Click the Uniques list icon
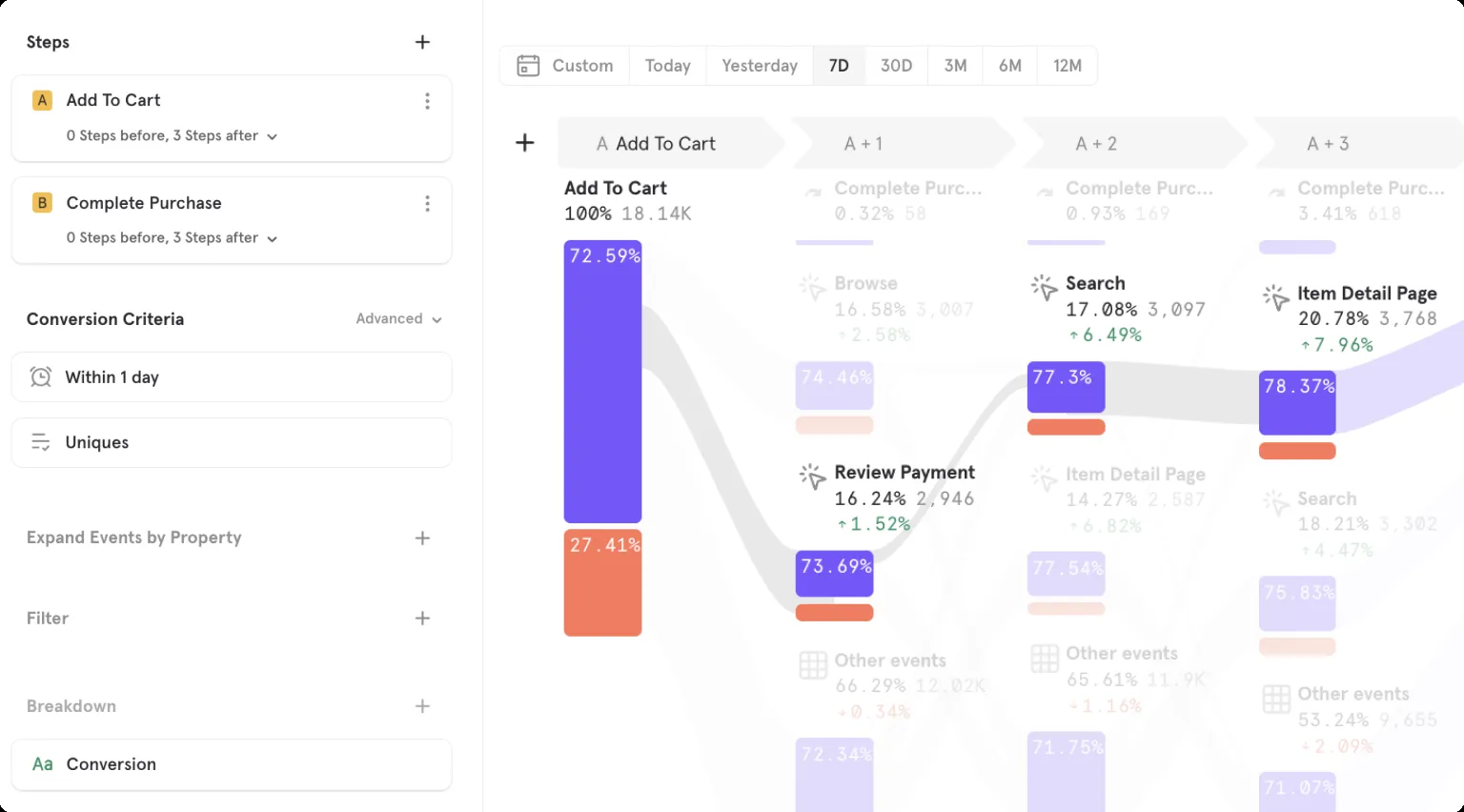 (x=40, y=442)
